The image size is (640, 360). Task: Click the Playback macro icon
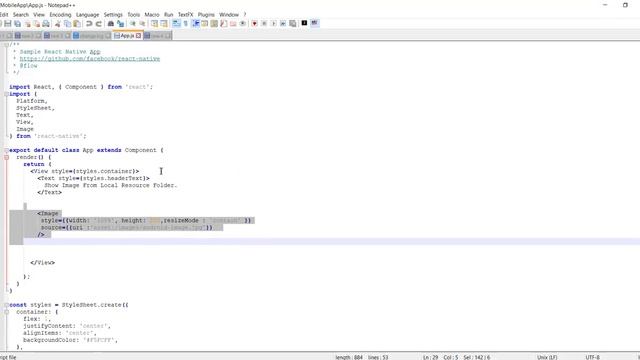[273, 24]
